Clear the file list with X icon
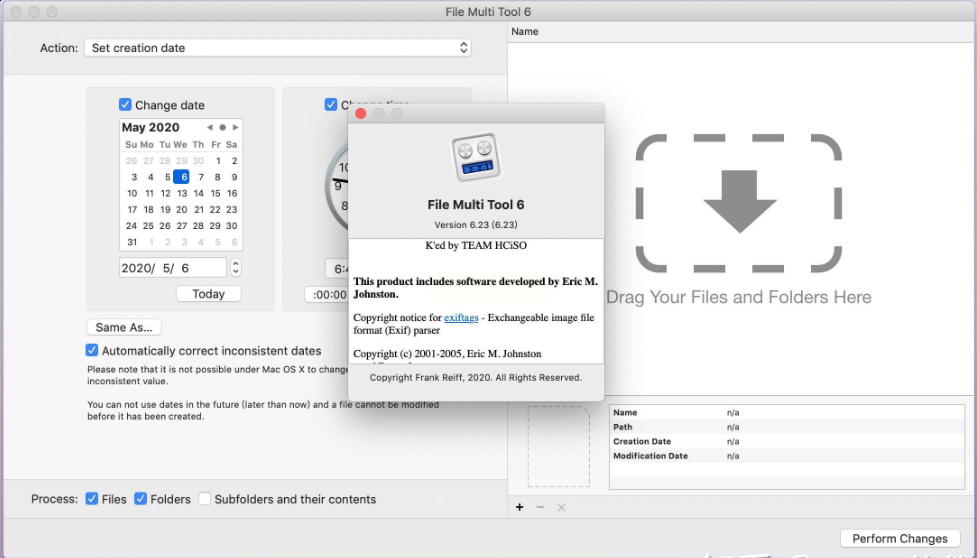The height and width of the screenshot is (558, 977). (561, 508)
